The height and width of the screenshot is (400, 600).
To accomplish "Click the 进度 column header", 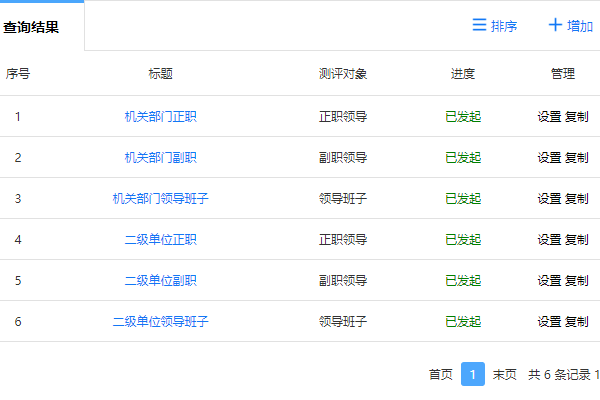I will click(x=463, y=73).
